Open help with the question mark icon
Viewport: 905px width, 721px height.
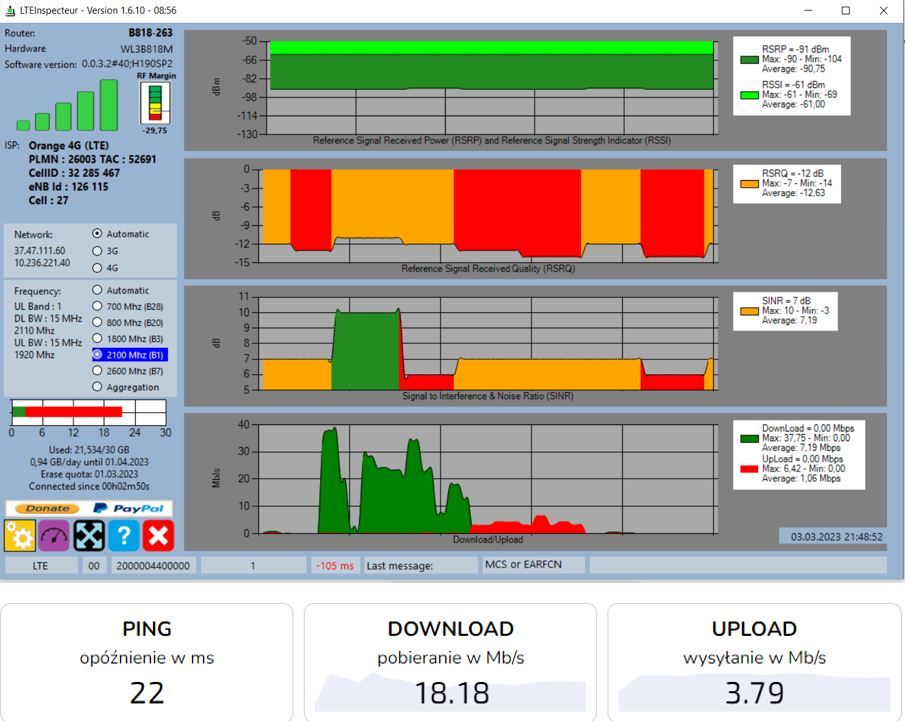coord(124,535)
